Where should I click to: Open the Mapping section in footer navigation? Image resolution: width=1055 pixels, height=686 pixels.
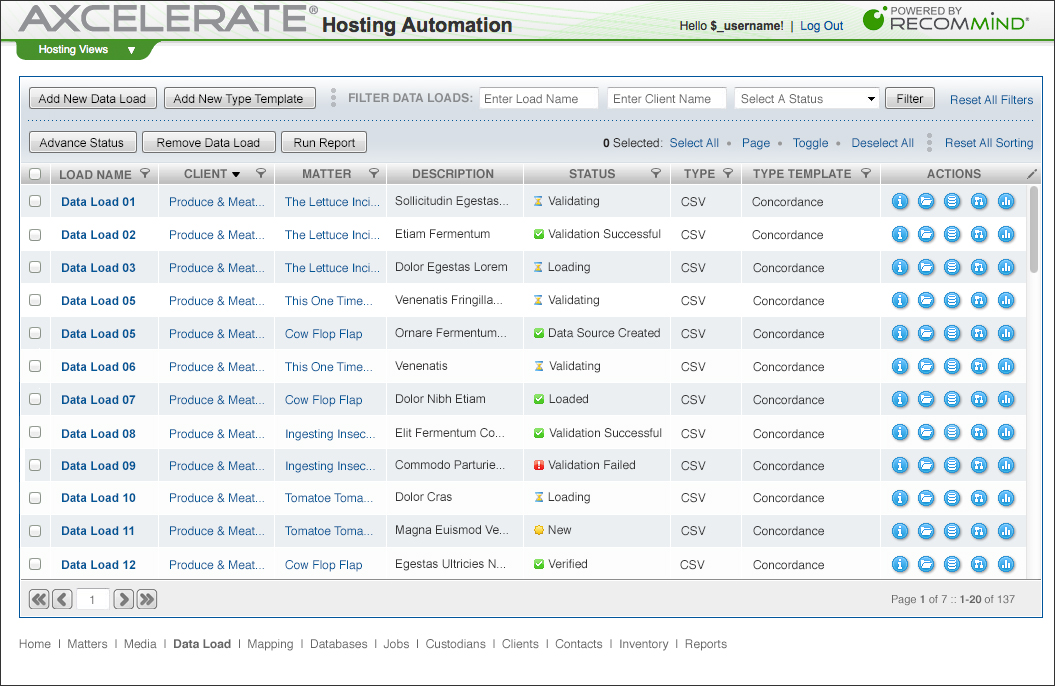[270, 644]
